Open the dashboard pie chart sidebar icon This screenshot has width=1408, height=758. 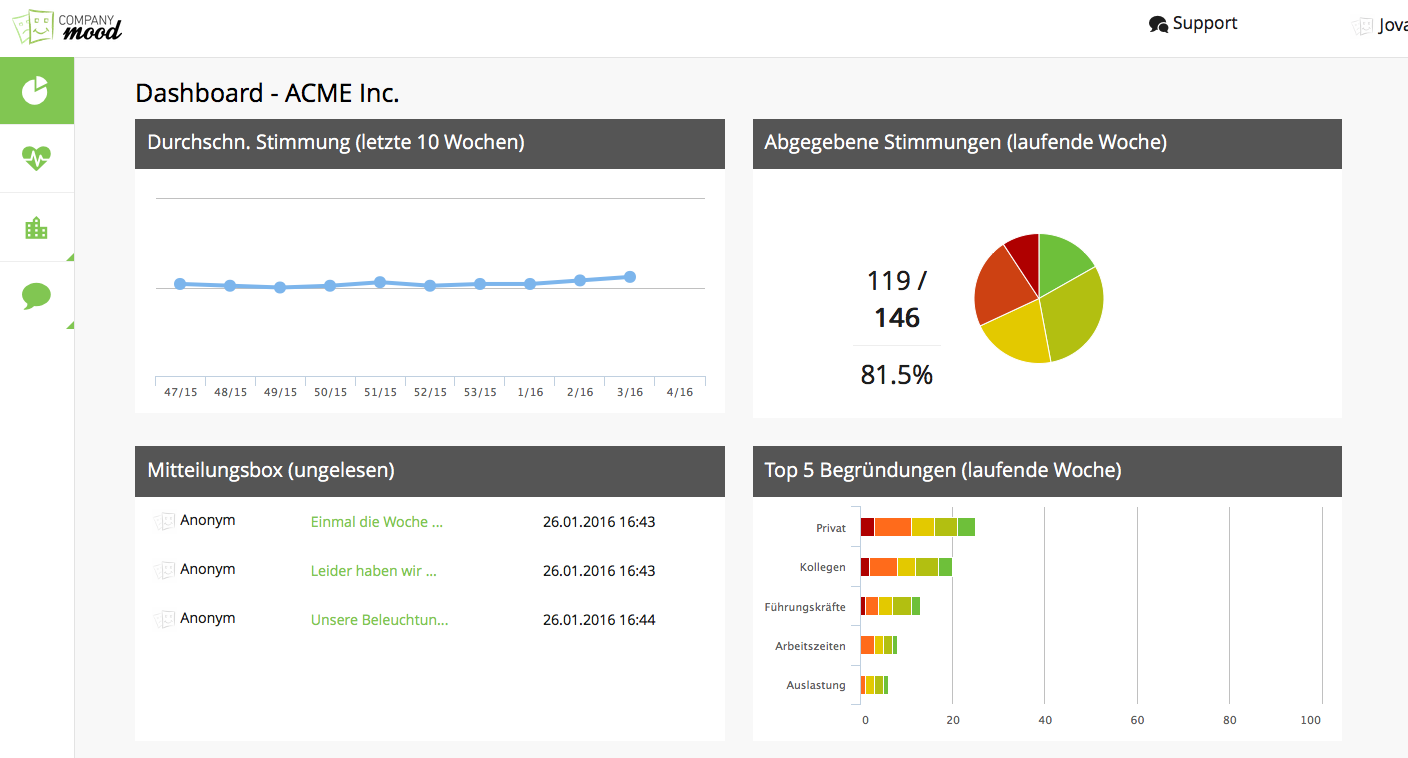coord(36,90)
